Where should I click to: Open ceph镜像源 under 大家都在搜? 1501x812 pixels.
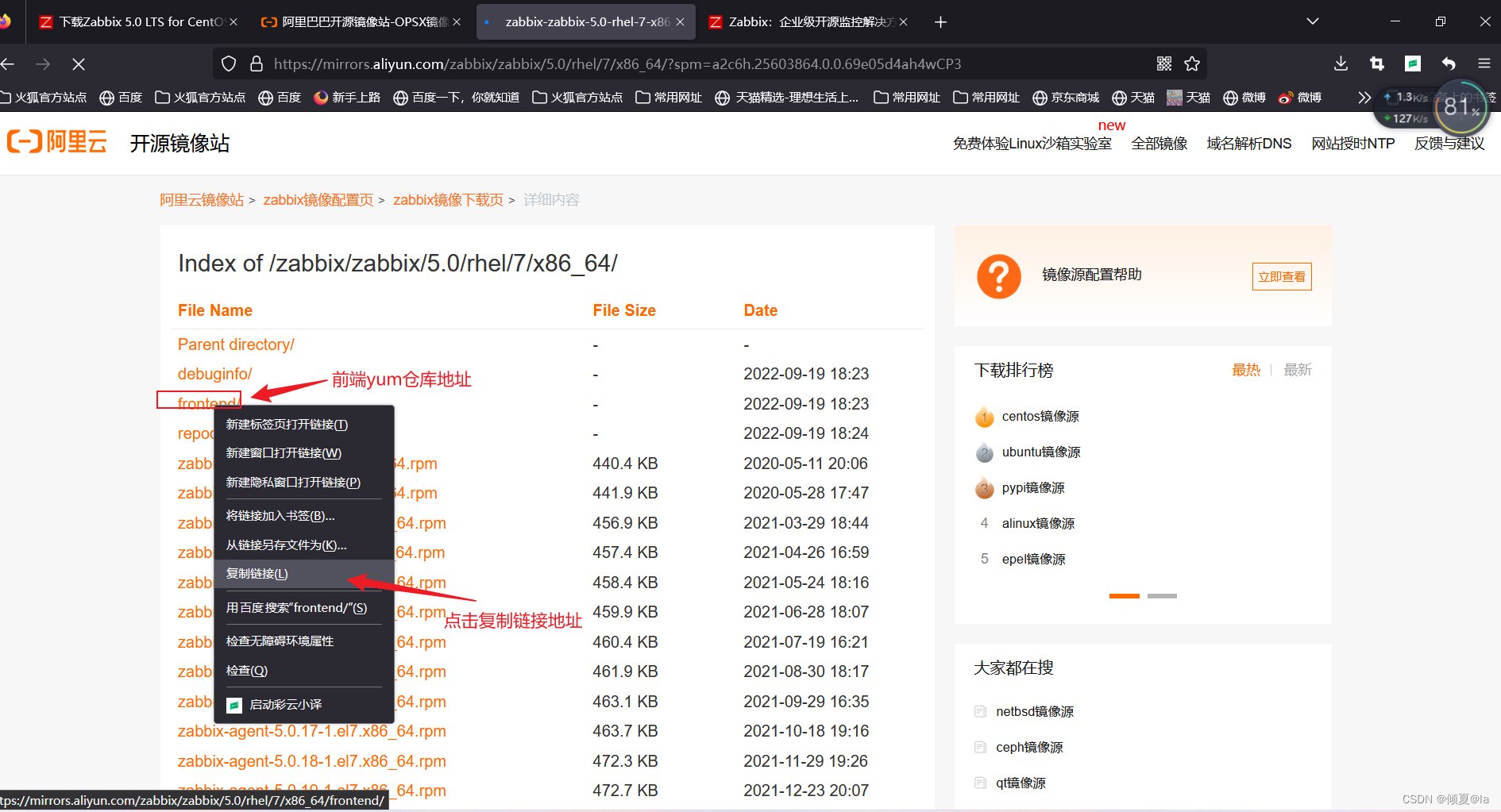(1029, 748)
